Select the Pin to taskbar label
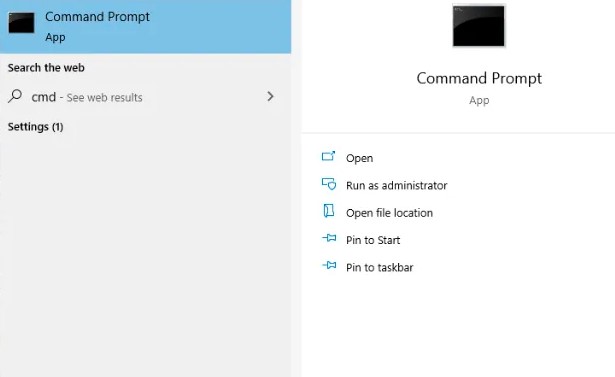This screenshot has width=615, height=377. point(380,268)
